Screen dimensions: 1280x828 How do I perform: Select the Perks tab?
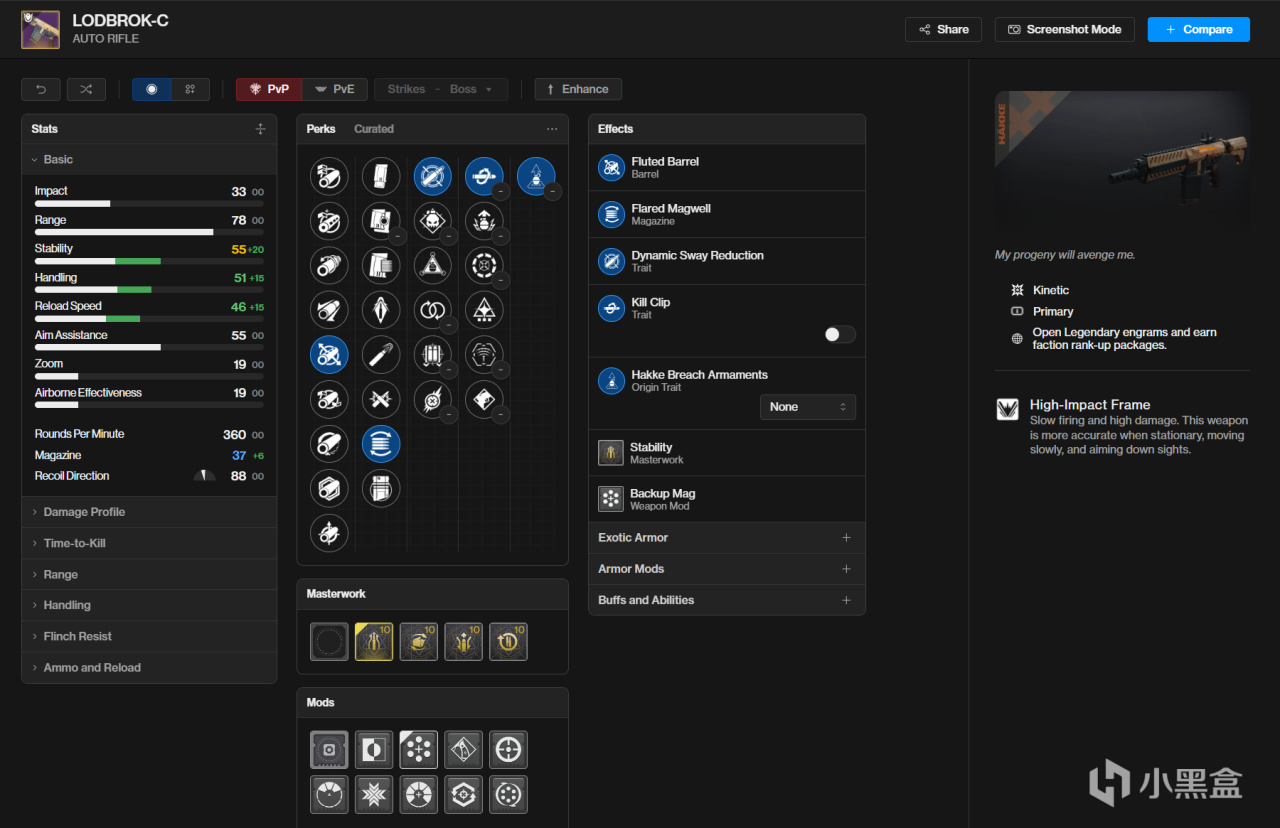point(321,129)
